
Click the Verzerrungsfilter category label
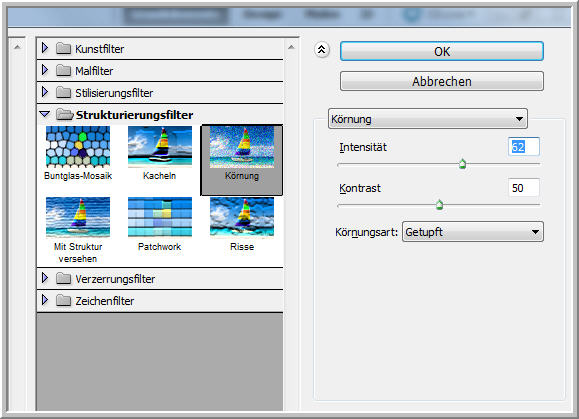[x=115, y=279]
